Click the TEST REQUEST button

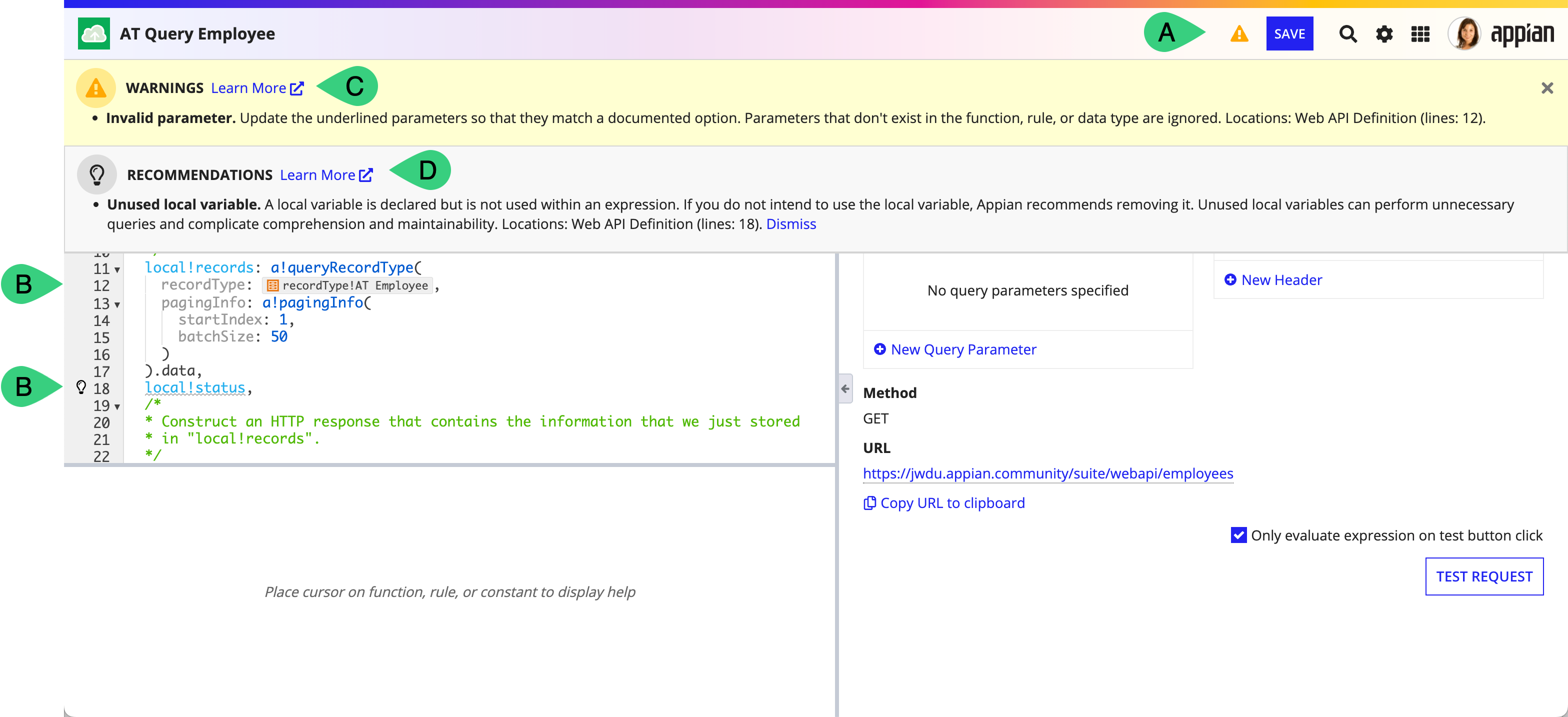[x=1483, y=576]
